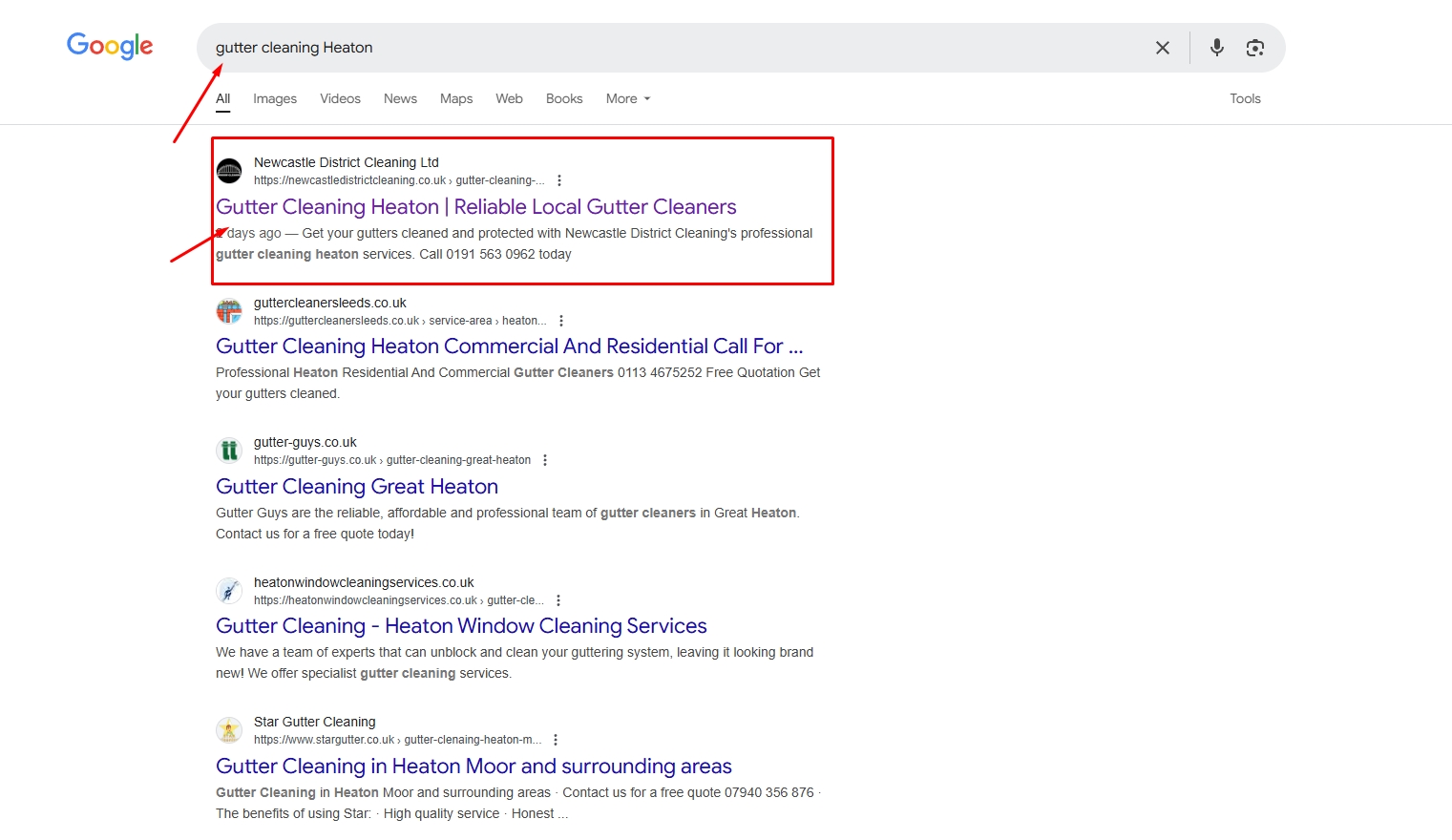The height and width of the screenshot is (840, 1452).
Task: Click heatonwindowcleaningservices.co.uk URL breadcrumb
Action: coord(399,600)
